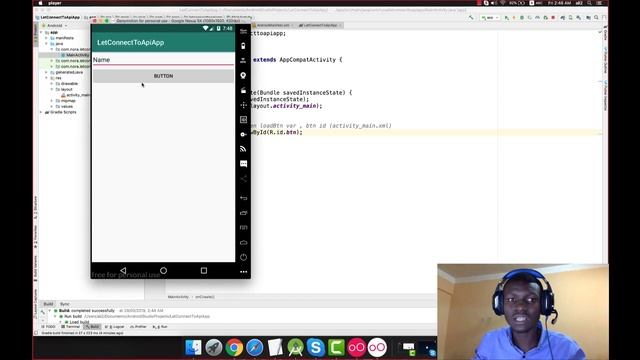This screenshot has width=640, height=360.
Task: Expand the values folder
Action: coord(52,107)
